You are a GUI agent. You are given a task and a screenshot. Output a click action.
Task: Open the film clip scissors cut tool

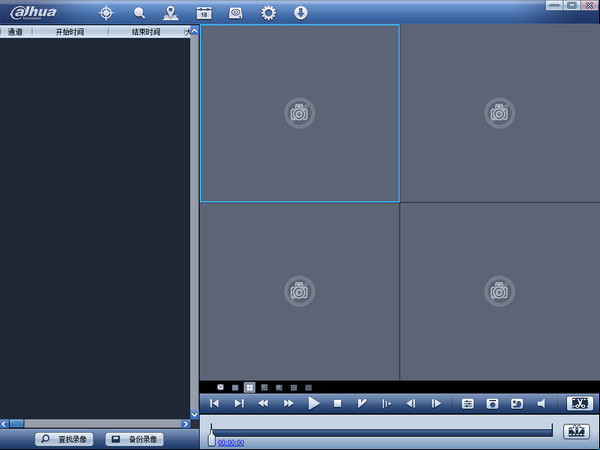click(x=580, y=403)
